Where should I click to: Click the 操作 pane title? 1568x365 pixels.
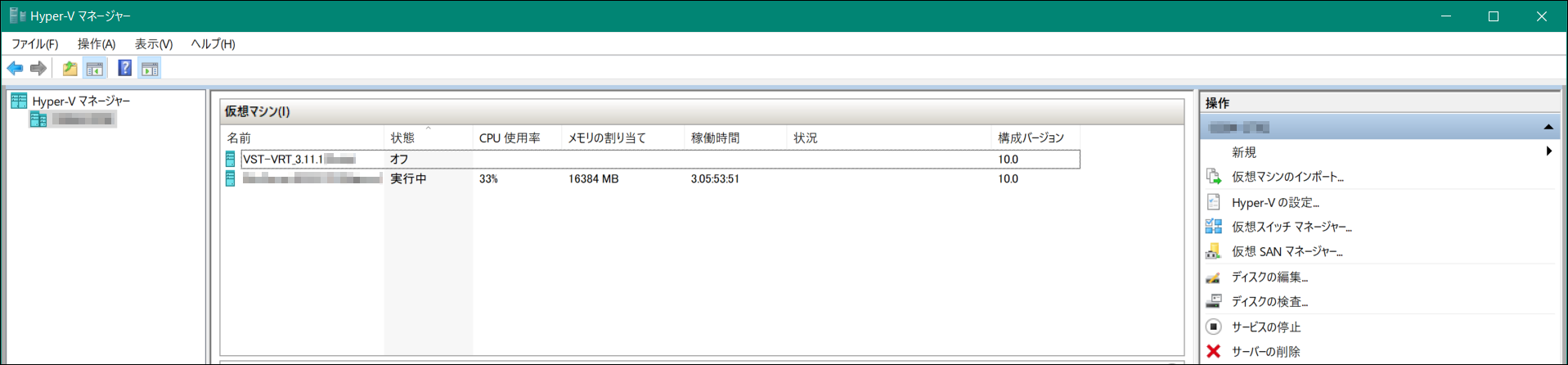tap(1217, 103)
